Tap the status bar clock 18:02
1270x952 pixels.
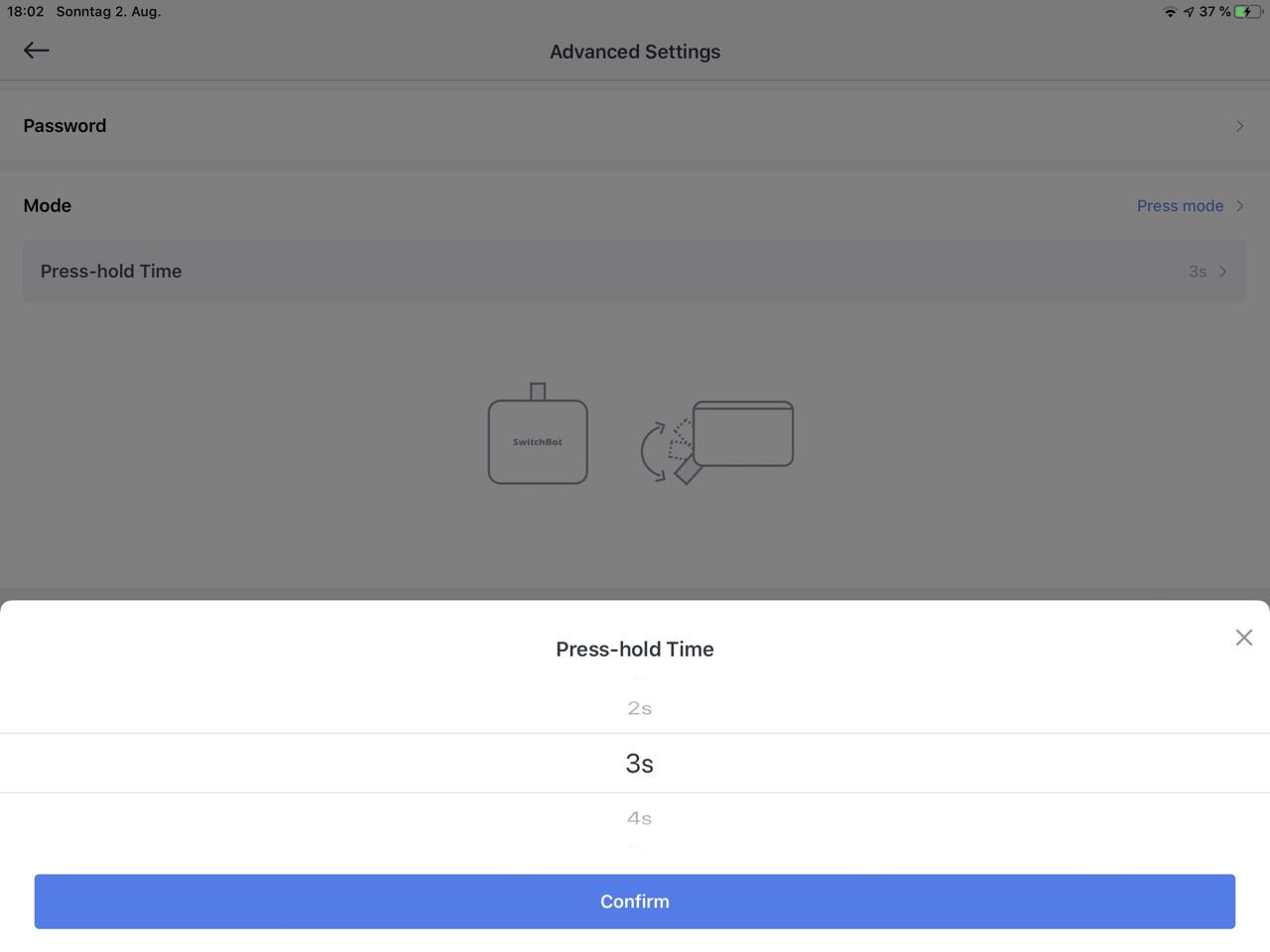26,12
